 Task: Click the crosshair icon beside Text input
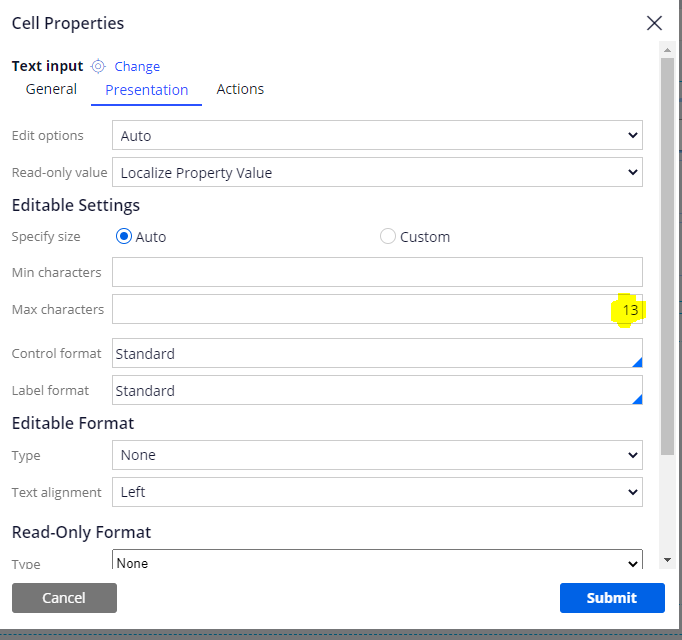coord(98,67)
